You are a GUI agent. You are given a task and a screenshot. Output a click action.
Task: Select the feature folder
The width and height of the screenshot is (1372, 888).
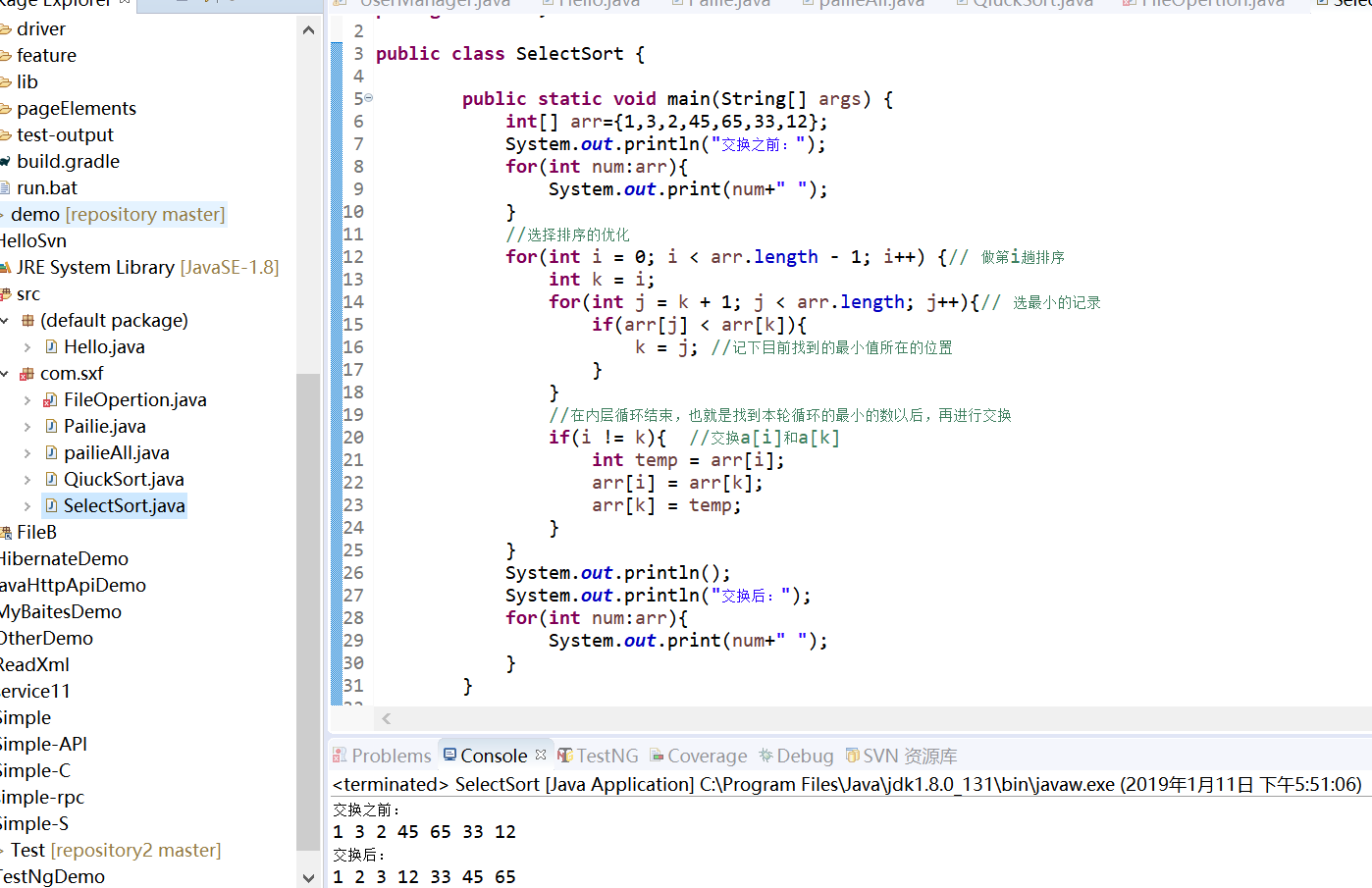pos(46,55)
